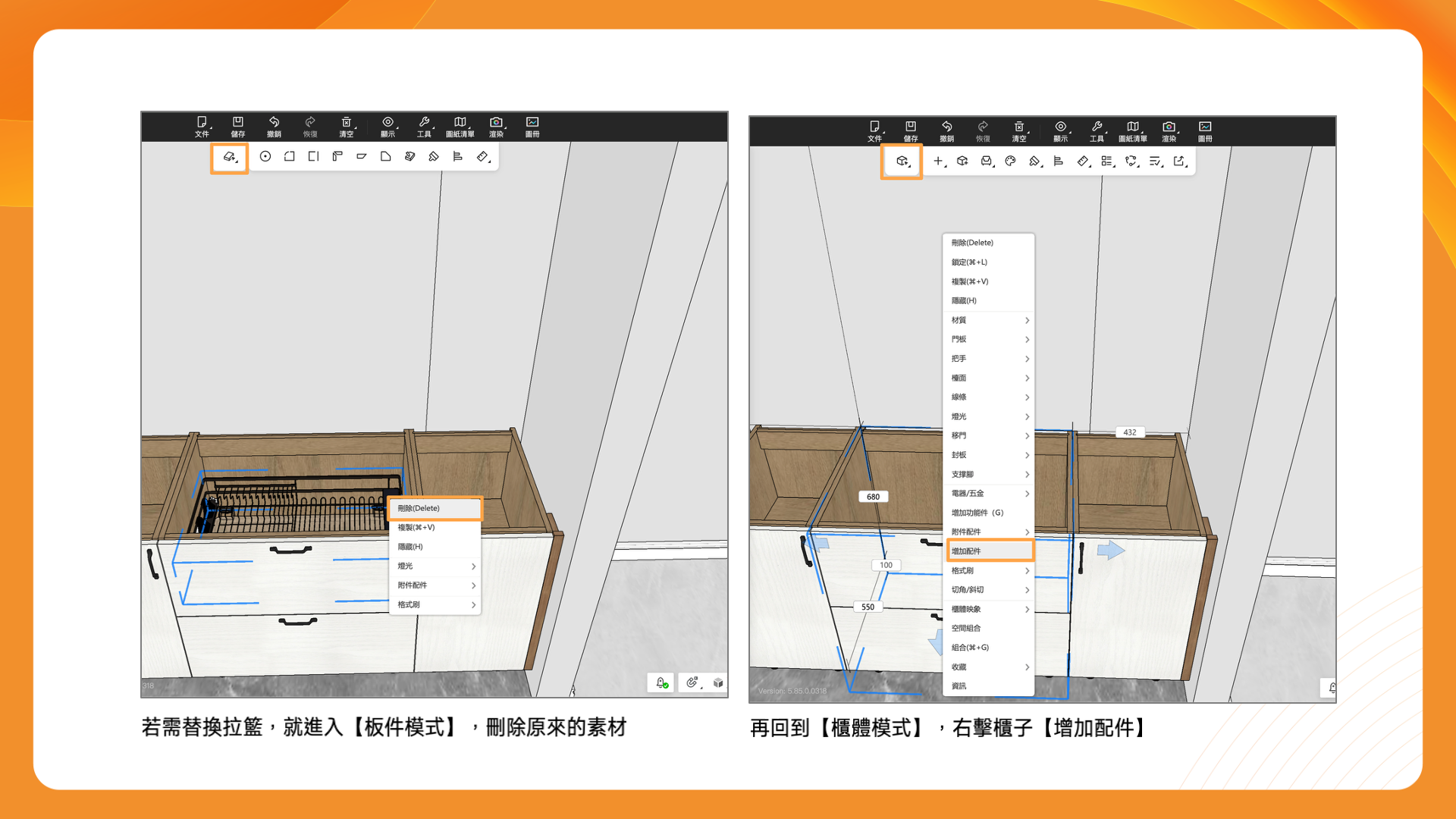
Task: Click the board mode icon in left toolbar
Action: [x=229, y=157]
